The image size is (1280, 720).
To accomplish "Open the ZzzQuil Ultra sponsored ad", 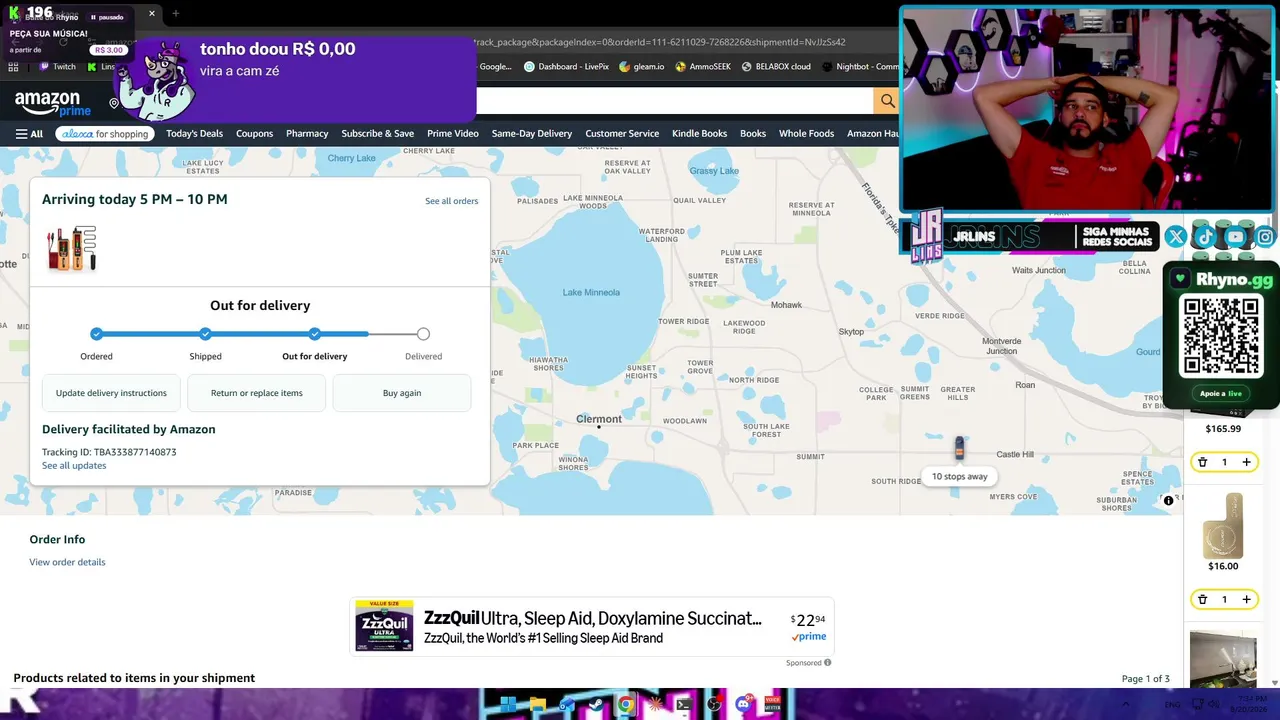I will pos(592,627).
